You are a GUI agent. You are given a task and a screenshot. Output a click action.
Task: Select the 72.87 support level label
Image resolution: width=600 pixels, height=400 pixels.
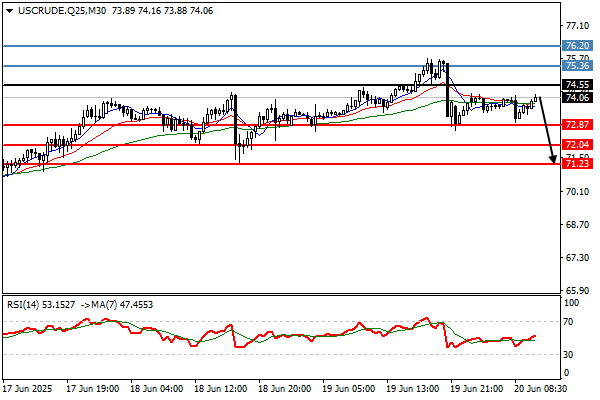[577, 124]
